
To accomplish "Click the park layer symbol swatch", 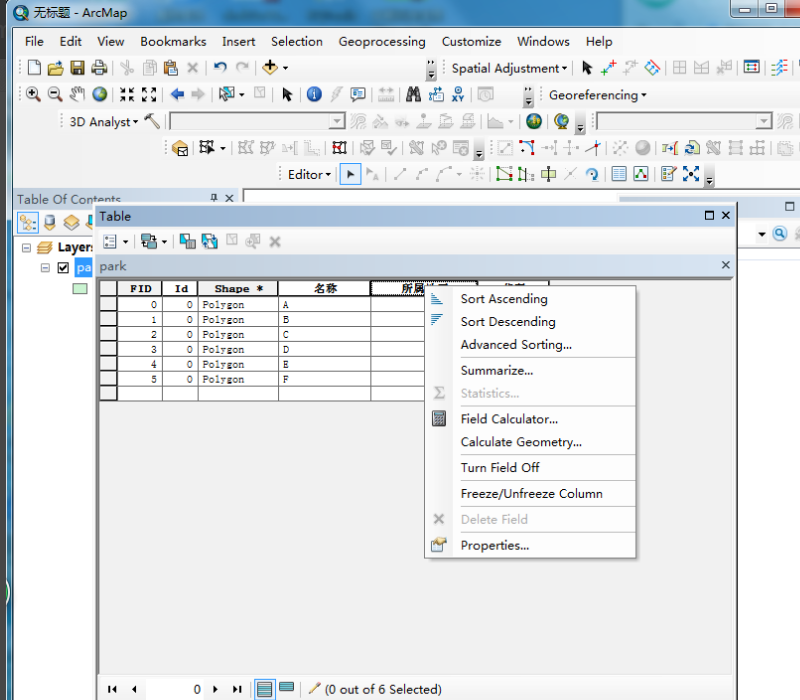I will click(80, 289).
